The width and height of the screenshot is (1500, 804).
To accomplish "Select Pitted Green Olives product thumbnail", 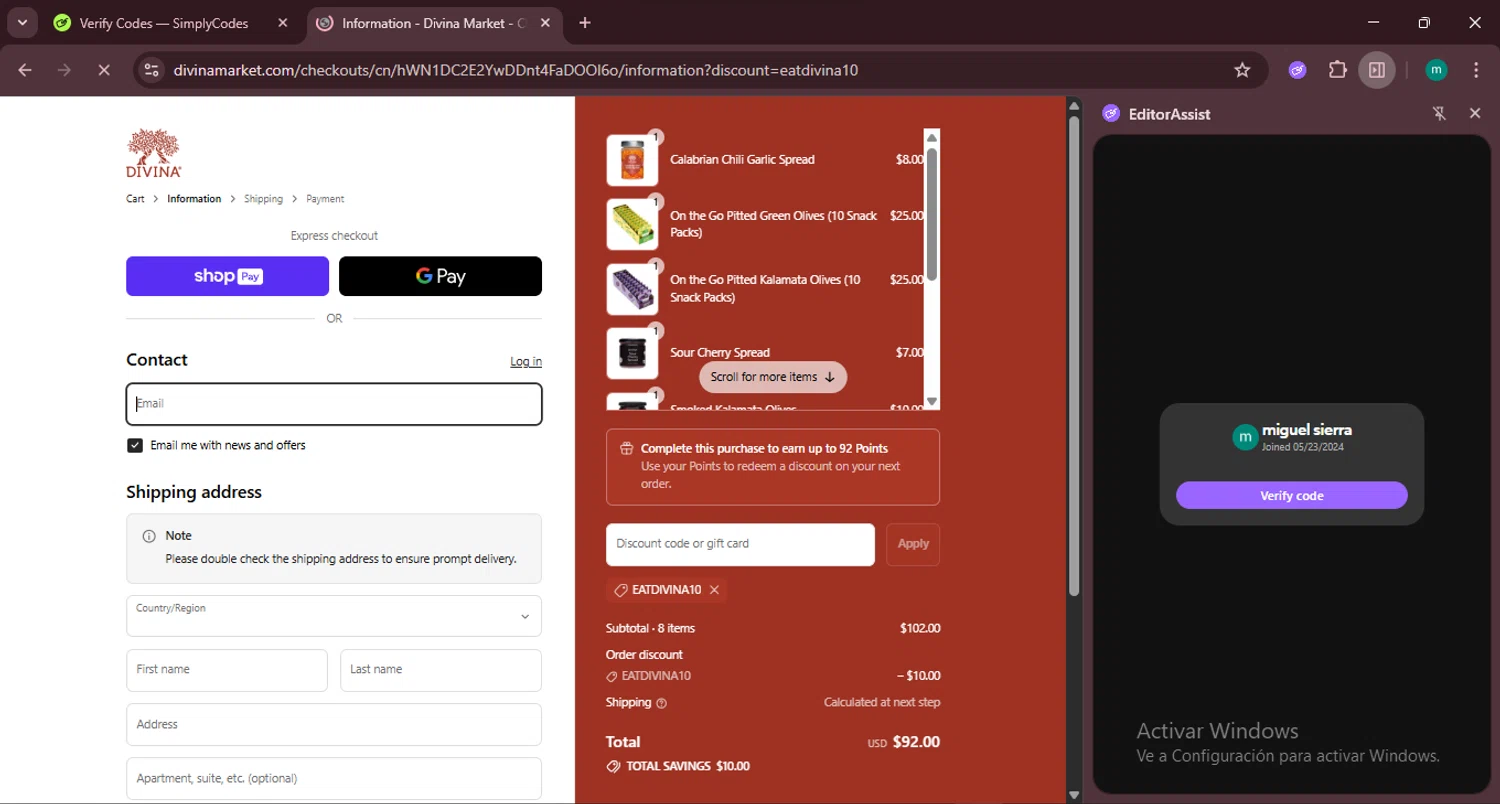I will [632, 224].
